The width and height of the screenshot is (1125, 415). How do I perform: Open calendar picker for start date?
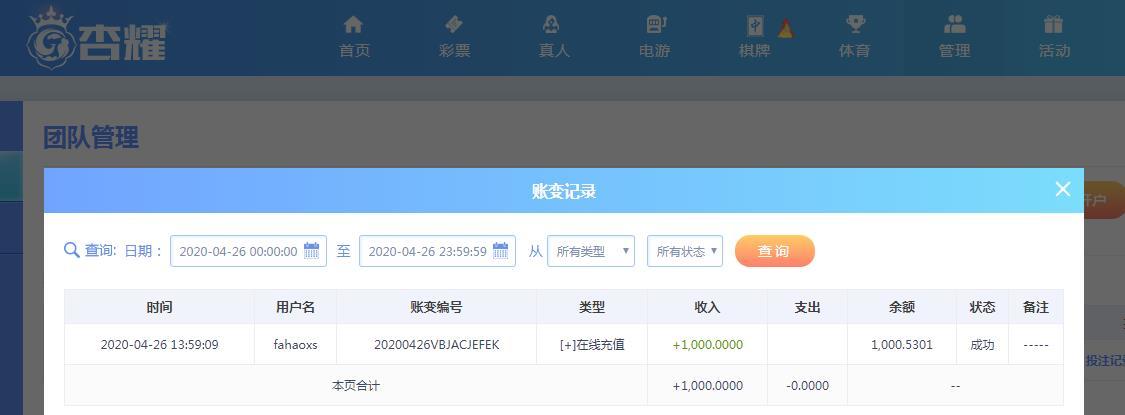pyautogui.click(x=311, y=251)
